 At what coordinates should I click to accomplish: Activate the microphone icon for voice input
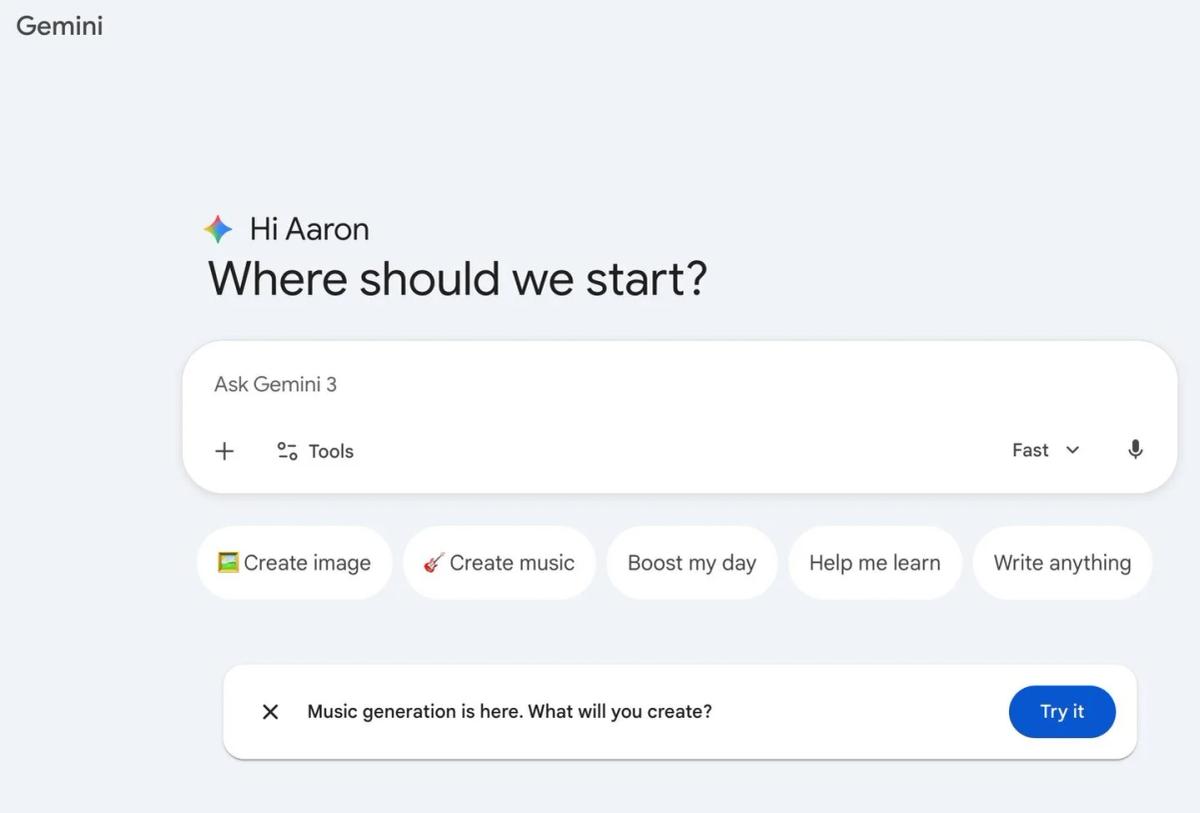1135,450
